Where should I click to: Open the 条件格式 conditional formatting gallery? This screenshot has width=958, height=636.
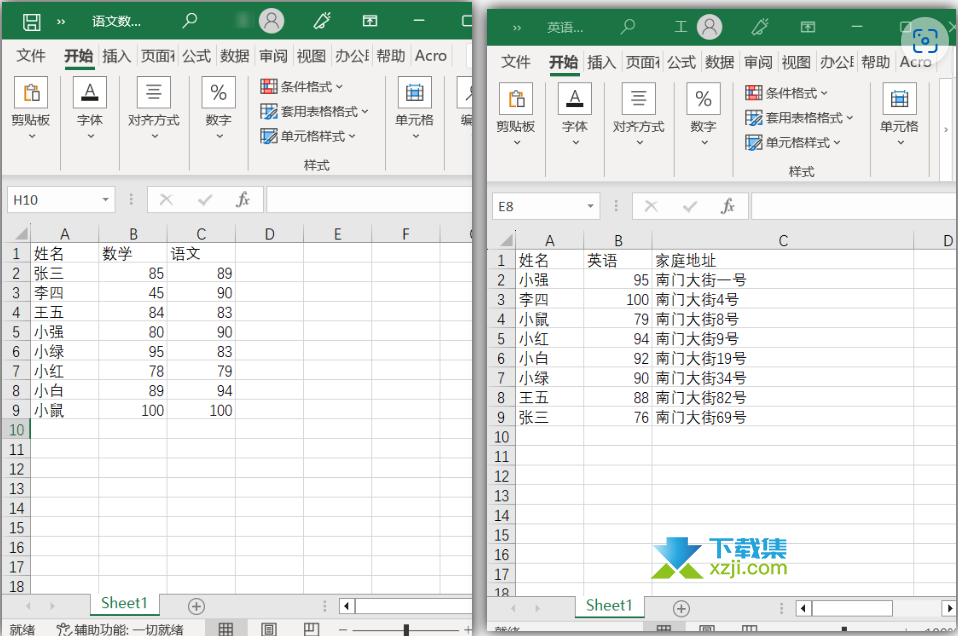coord(300,86)
